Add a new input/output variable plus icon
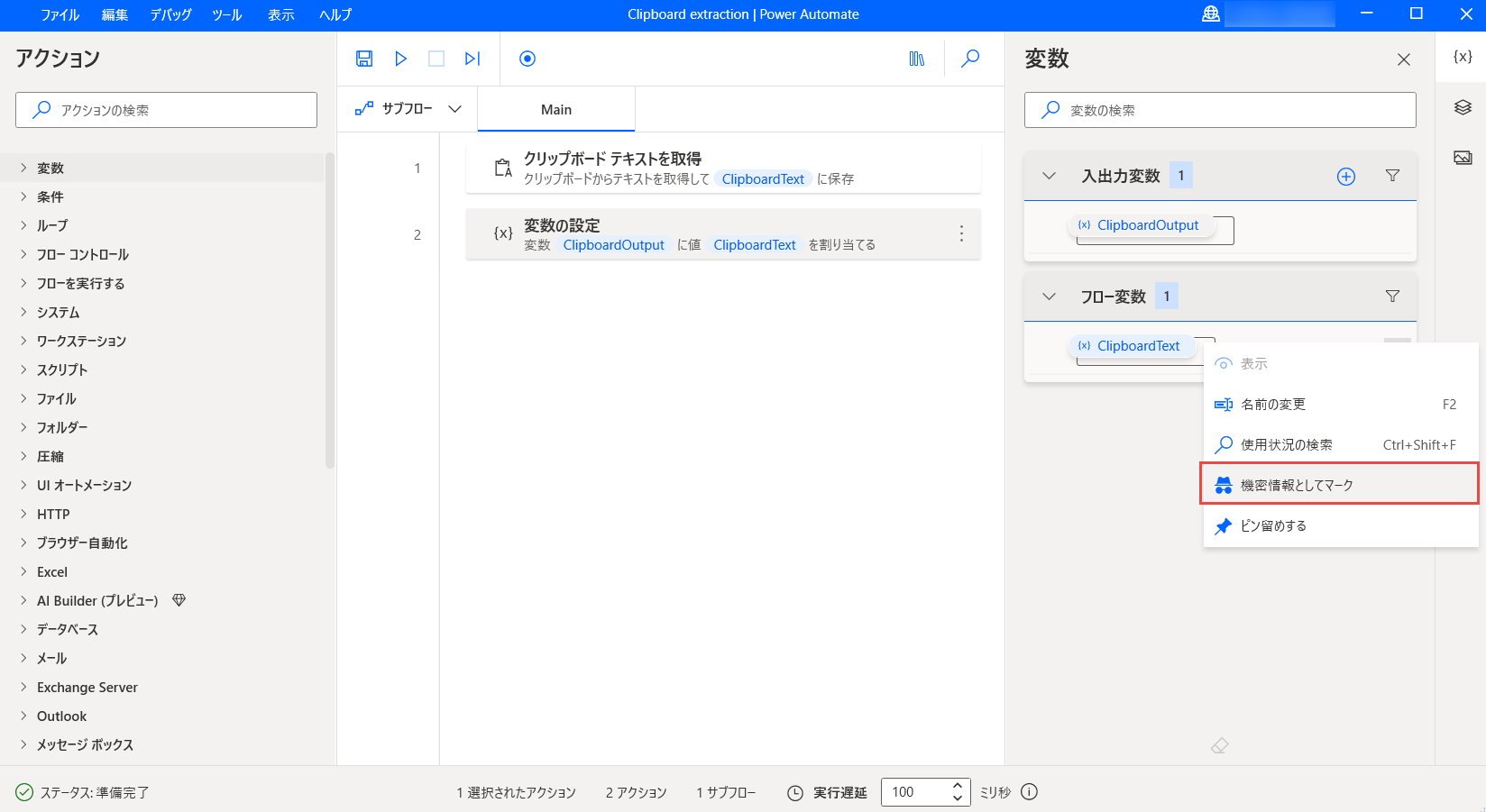This screenshot has width=1486, height=812. pyautogui.click(x=1346, y=177)
